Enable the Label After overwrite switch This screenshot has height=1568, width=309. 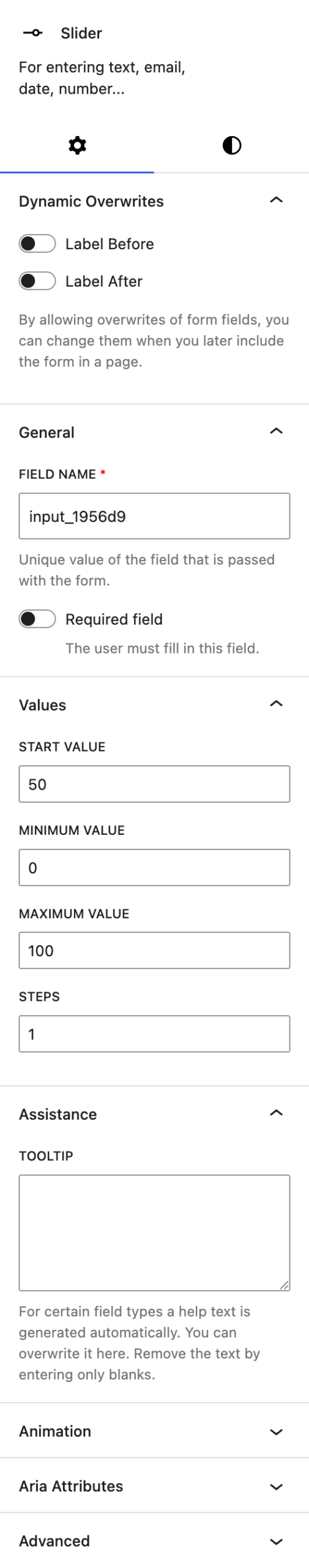click(x=37, y=281)
